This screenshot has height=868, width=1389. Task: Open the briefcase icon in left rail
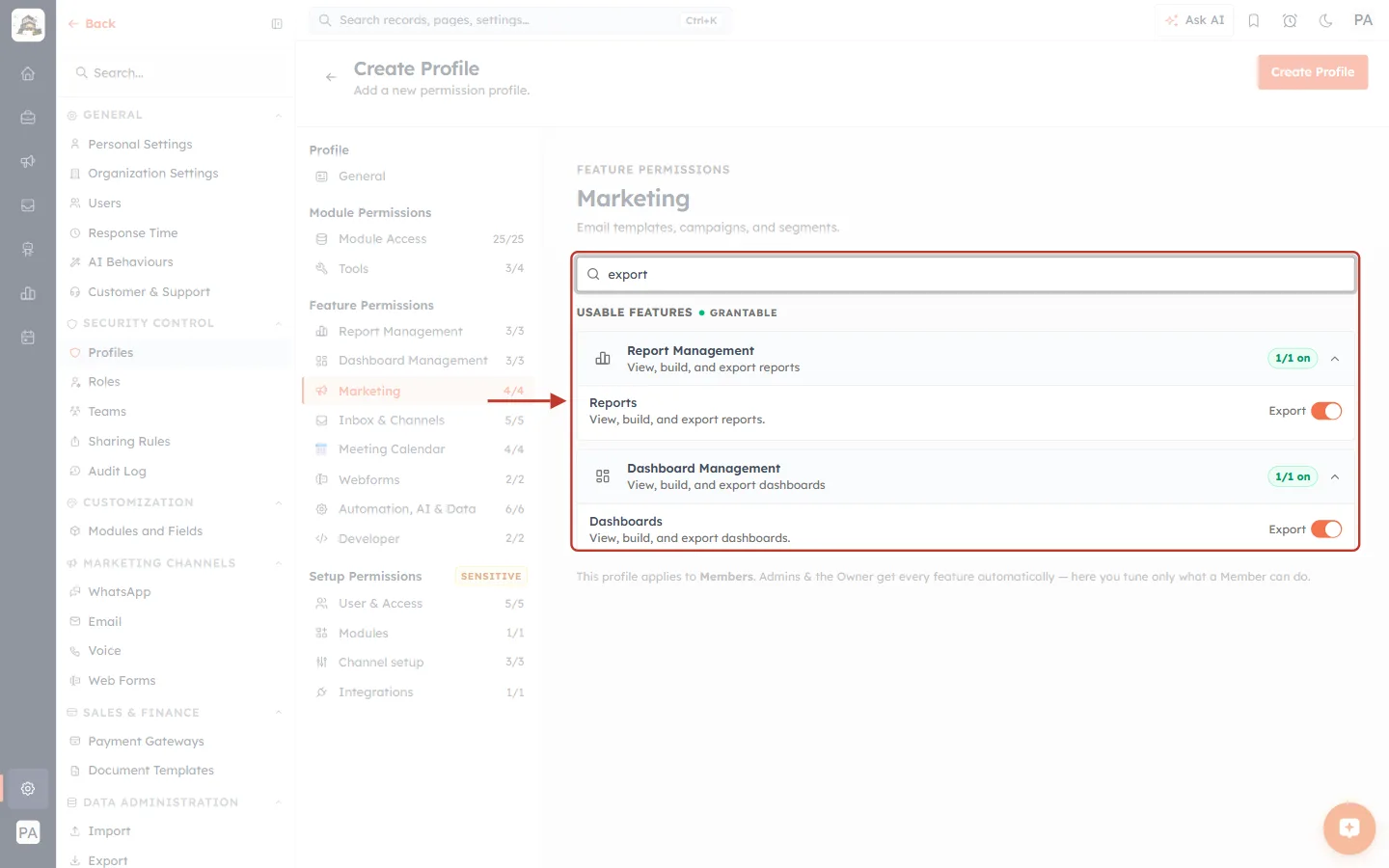28,118
